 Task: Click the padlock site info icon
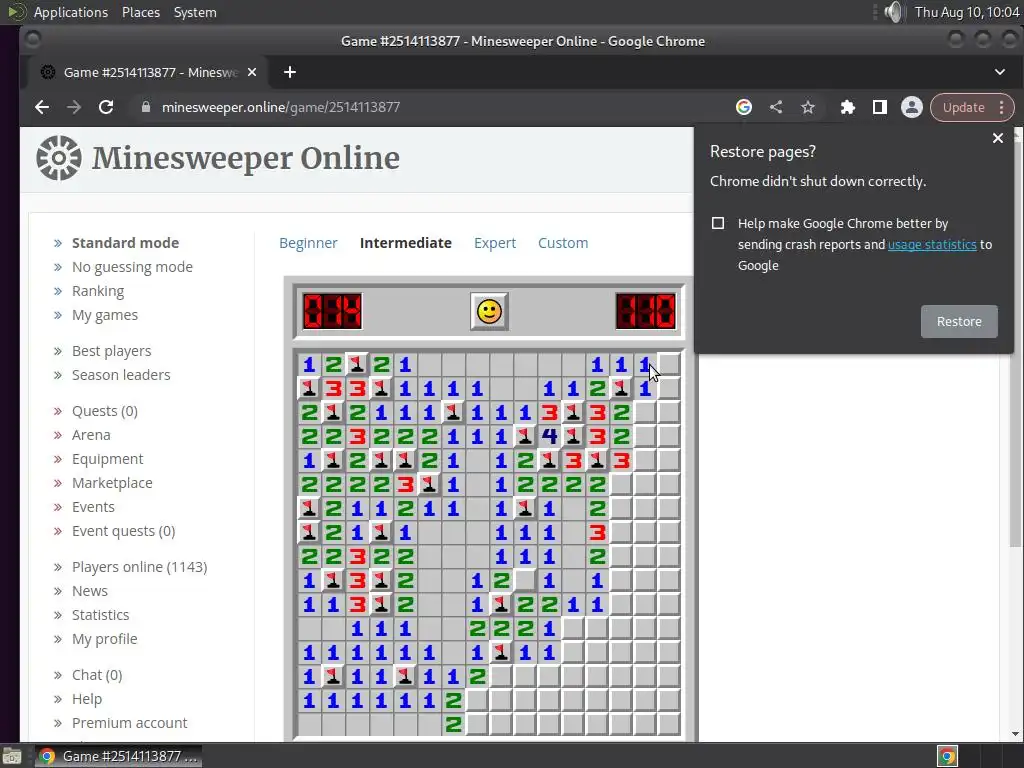click(x=146, y=107)
